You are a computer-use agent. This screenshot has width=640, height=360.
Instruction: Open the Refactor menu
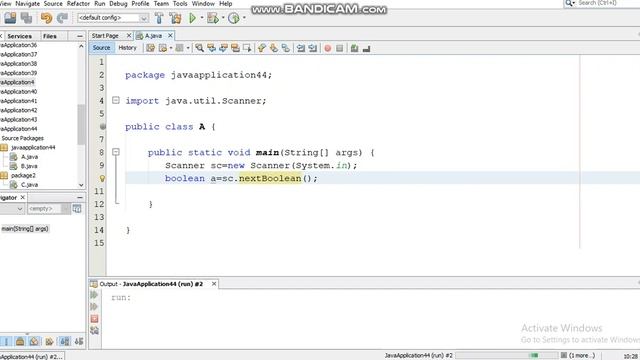[78, 4]
